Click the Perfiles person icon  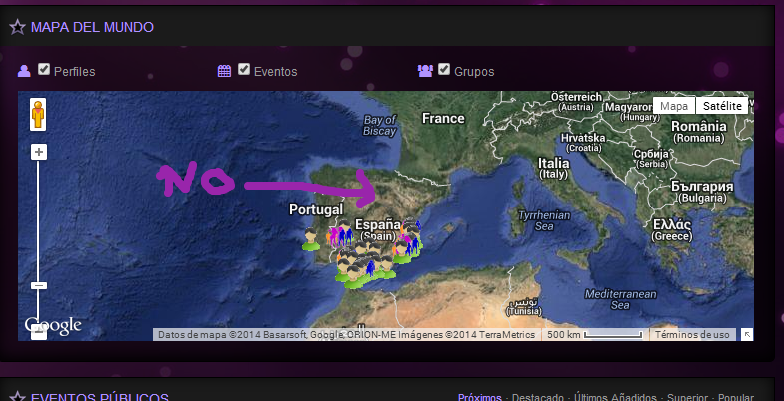[24, 71]
